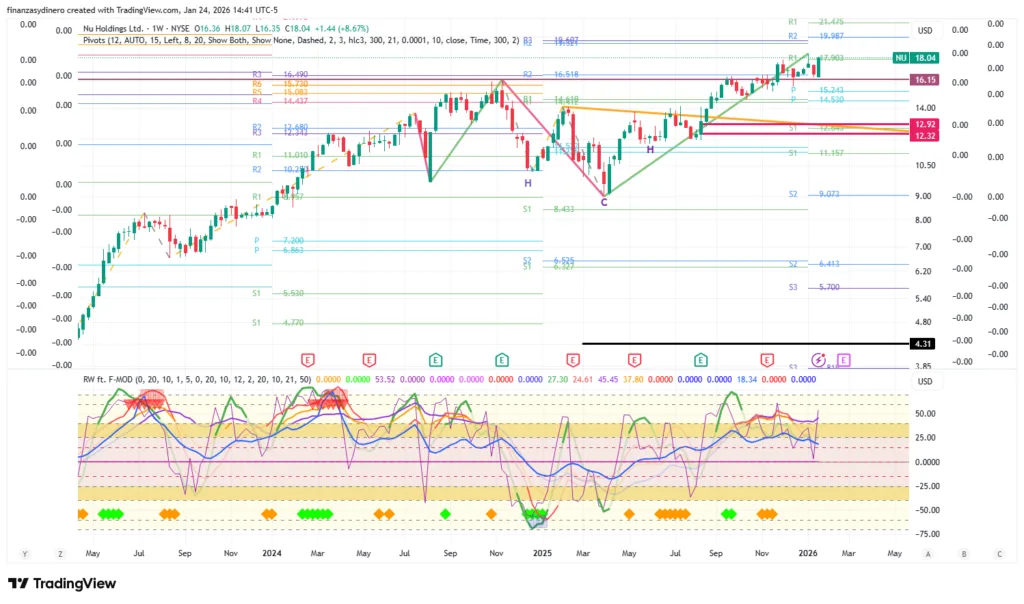The height and width of the screenshot is (604, 1024).
Task: Click the lightning bolt event icon
Action: [819, 359]
